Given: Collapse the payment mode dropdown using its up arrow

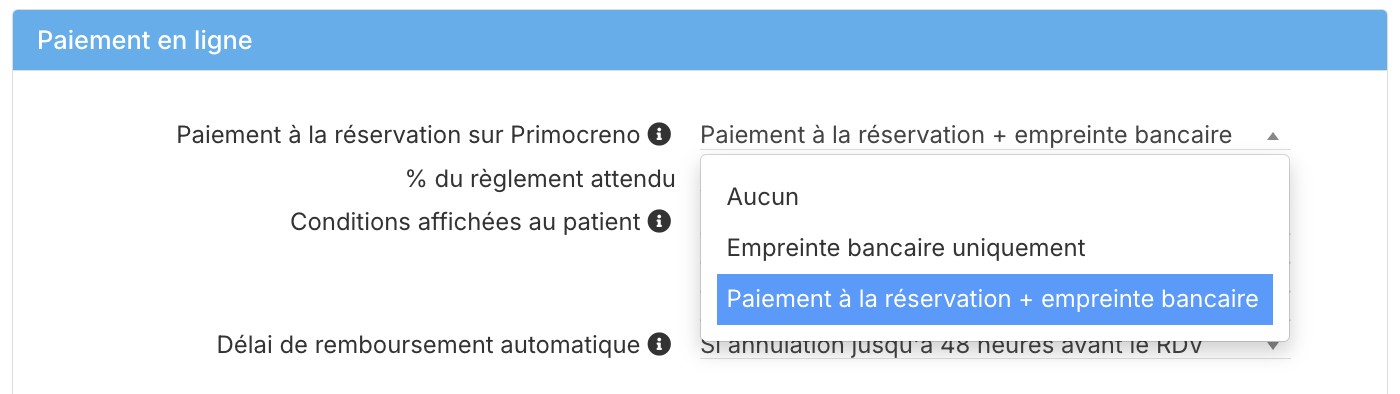Looking at the screenshot, I should click(1272, 136).
